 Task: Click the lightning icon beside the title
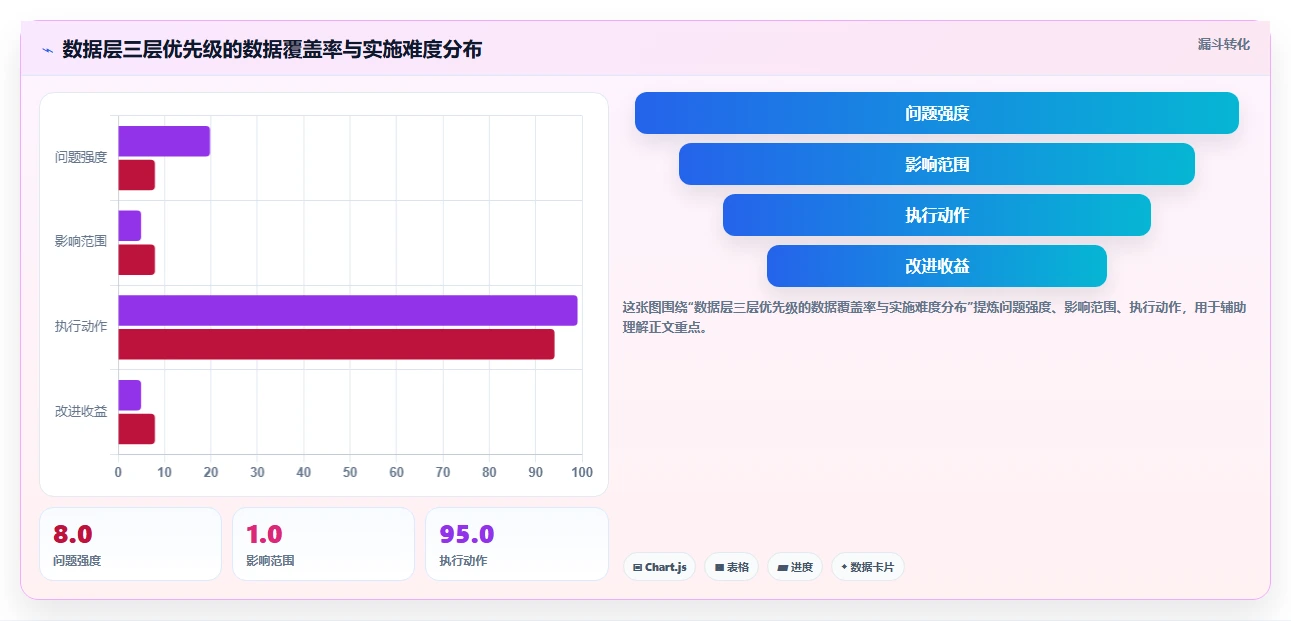(x=47, y=50)
